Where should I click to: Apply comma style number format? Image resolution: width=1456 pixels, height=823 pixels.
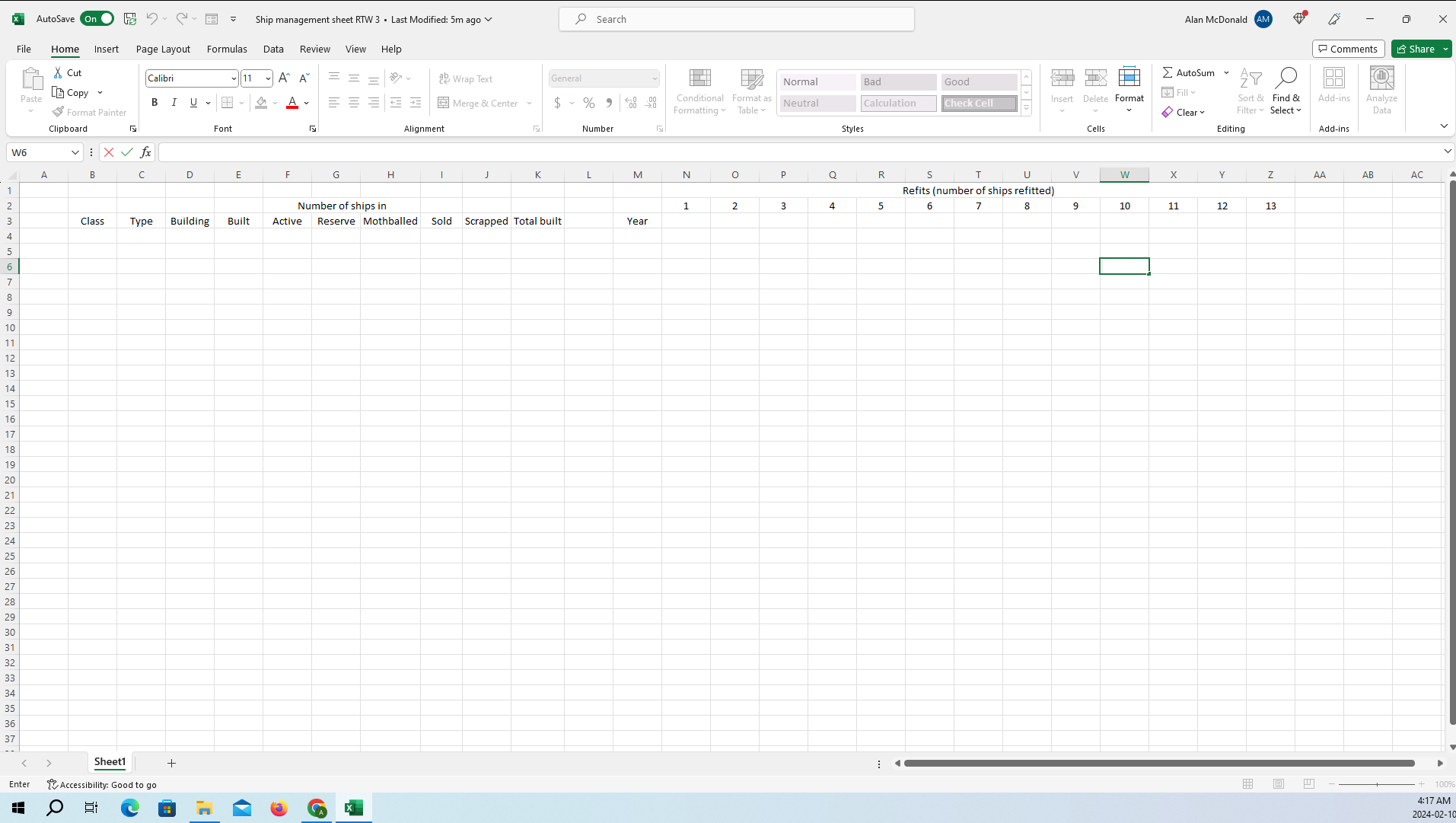pos(609,102)
